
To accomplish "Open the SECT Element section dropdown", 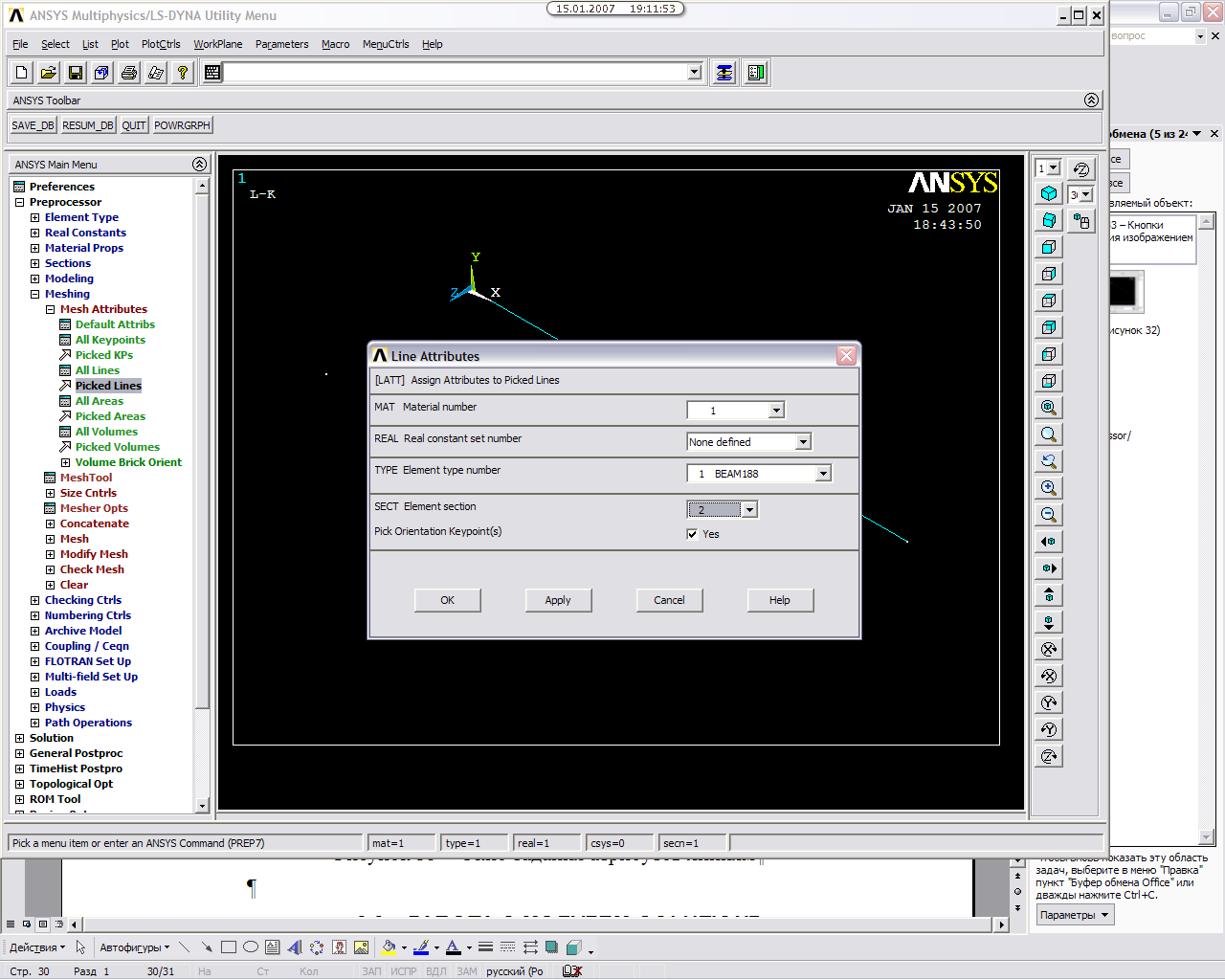I will pos(749,510).
